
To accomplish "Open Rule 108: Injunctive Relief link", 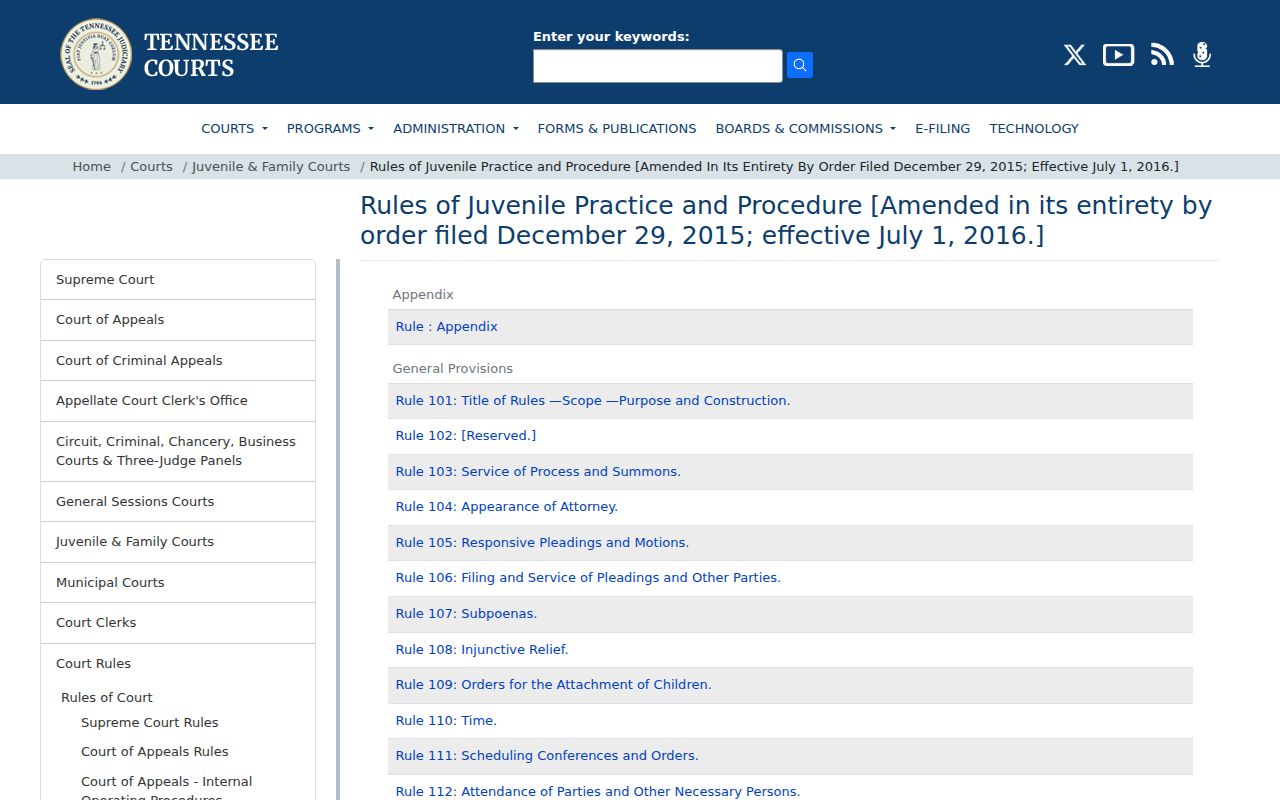I will coord(482,650).
